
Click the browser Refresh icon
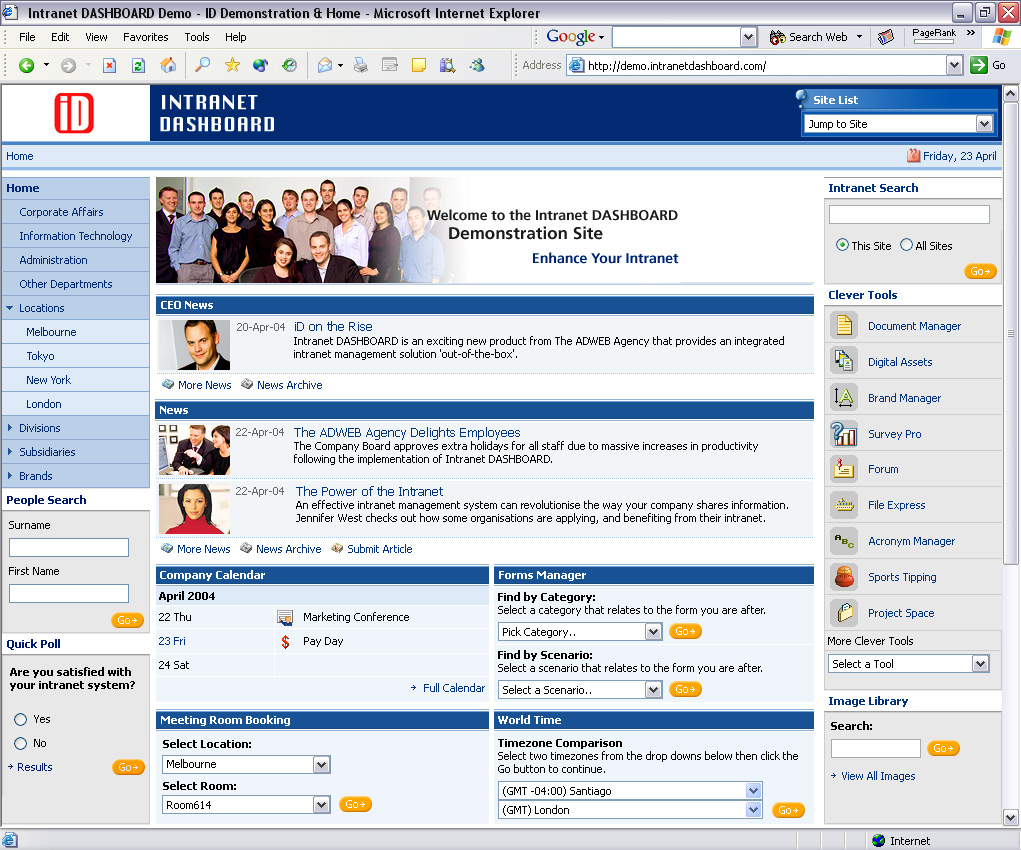[x=138, y=65]
